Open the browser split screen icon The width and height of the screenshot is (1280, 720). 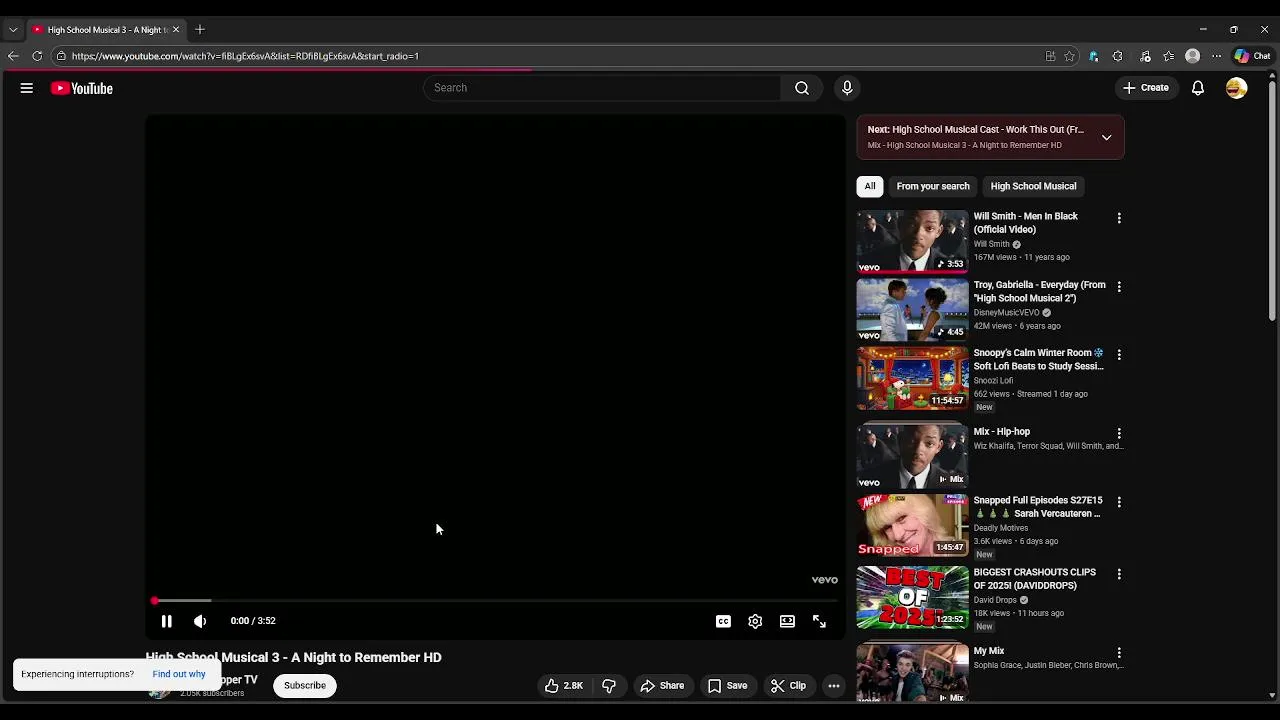pos(1050,56)
